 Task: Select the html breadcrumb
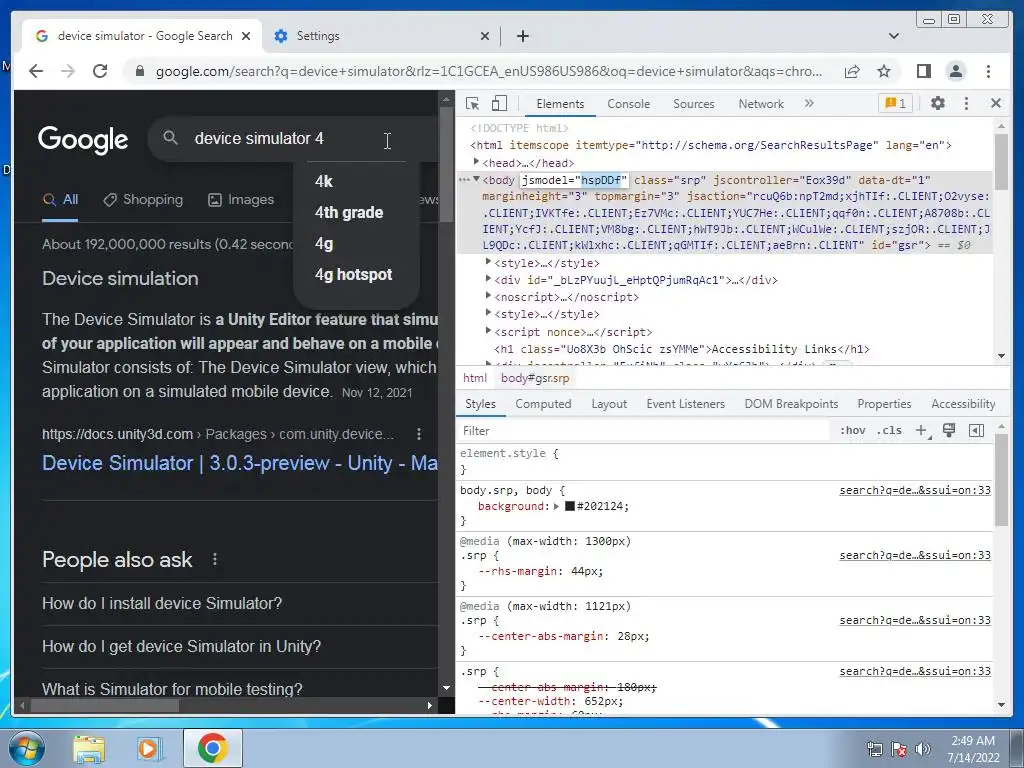pos(475,378)
